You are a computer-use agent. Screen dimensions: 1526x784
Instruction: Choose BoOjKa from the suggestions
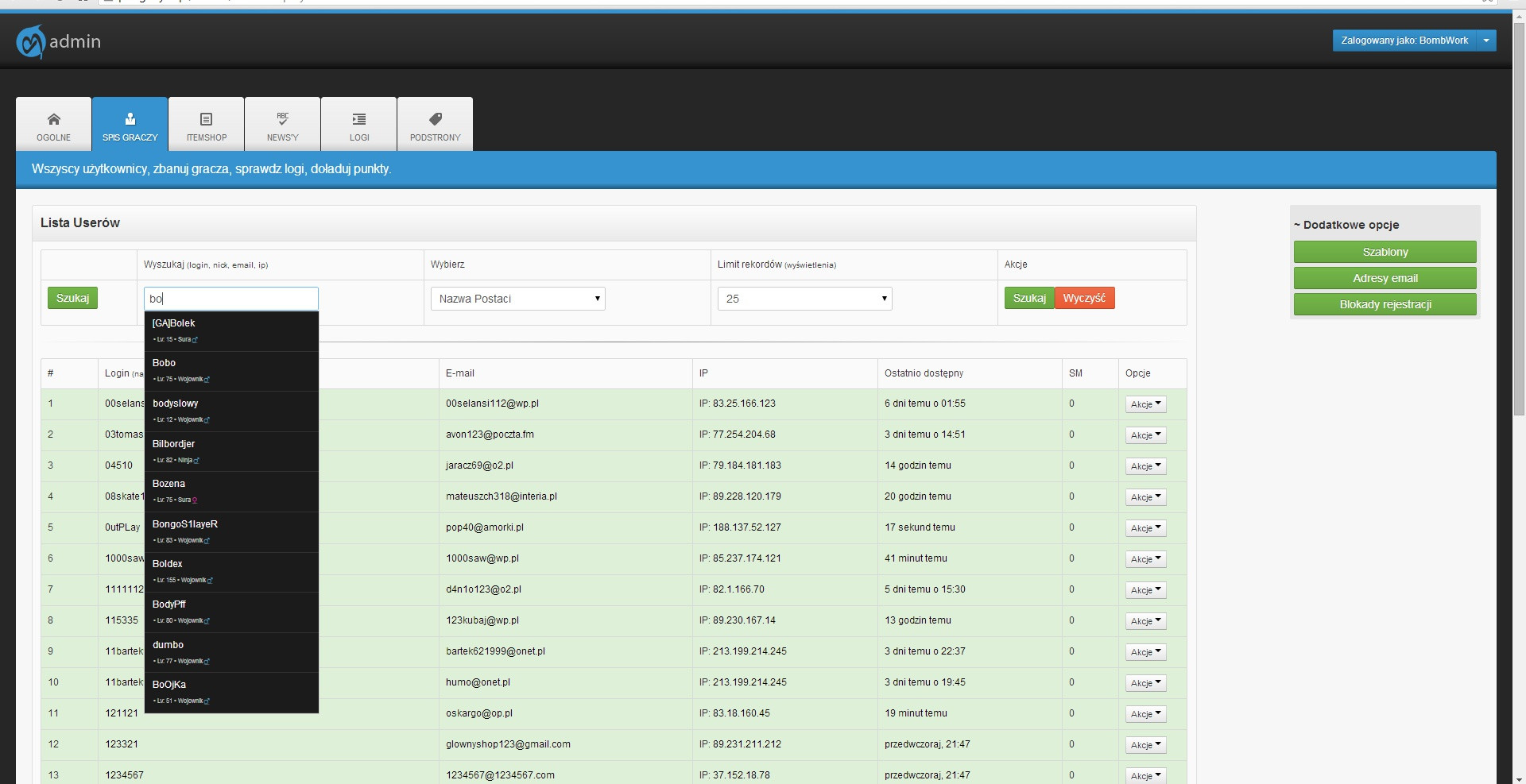[x=231, y=693]
